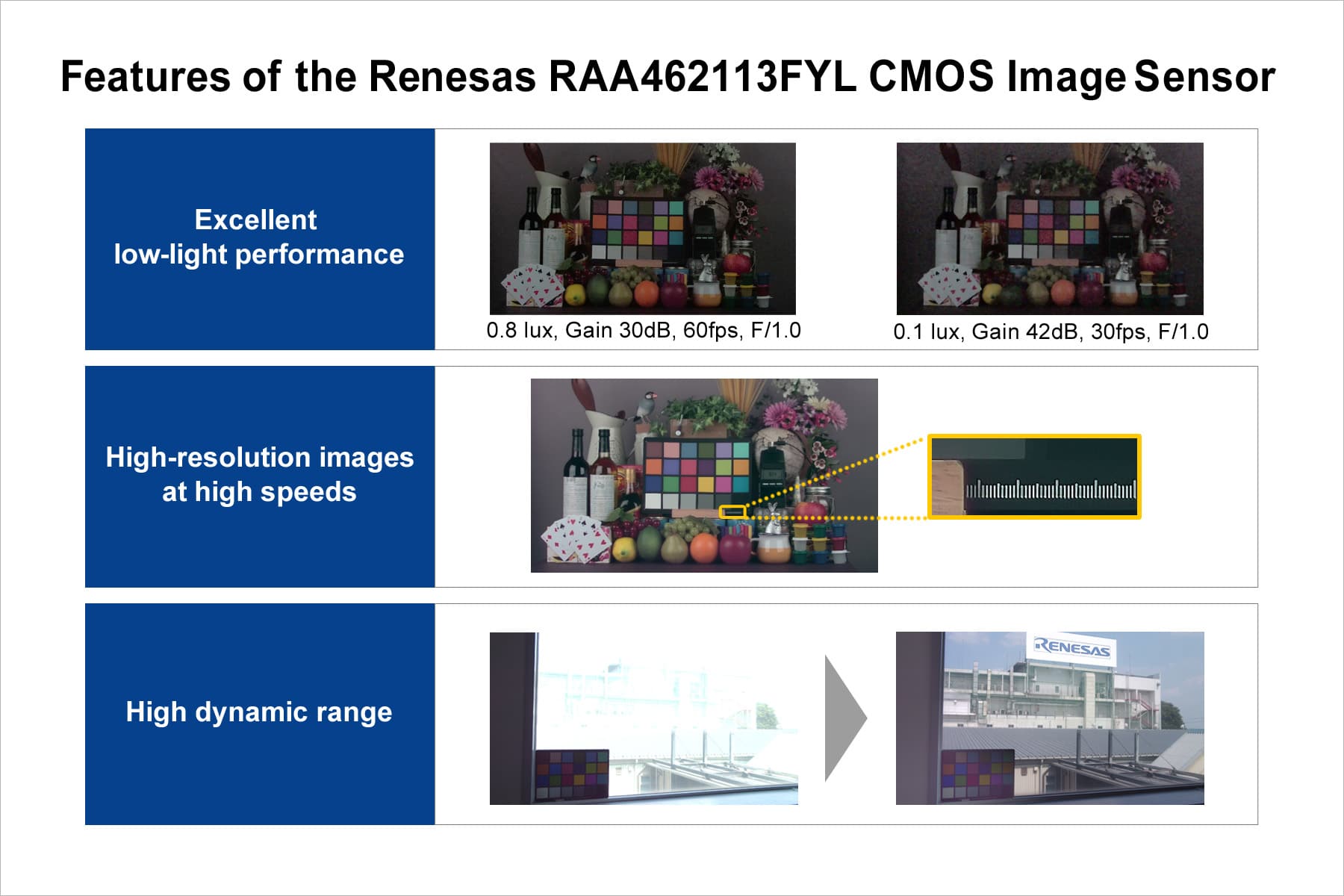Open the overexposed window view image
The width and height of the screenshot is (1344, 896).
(x=644, y=718)
